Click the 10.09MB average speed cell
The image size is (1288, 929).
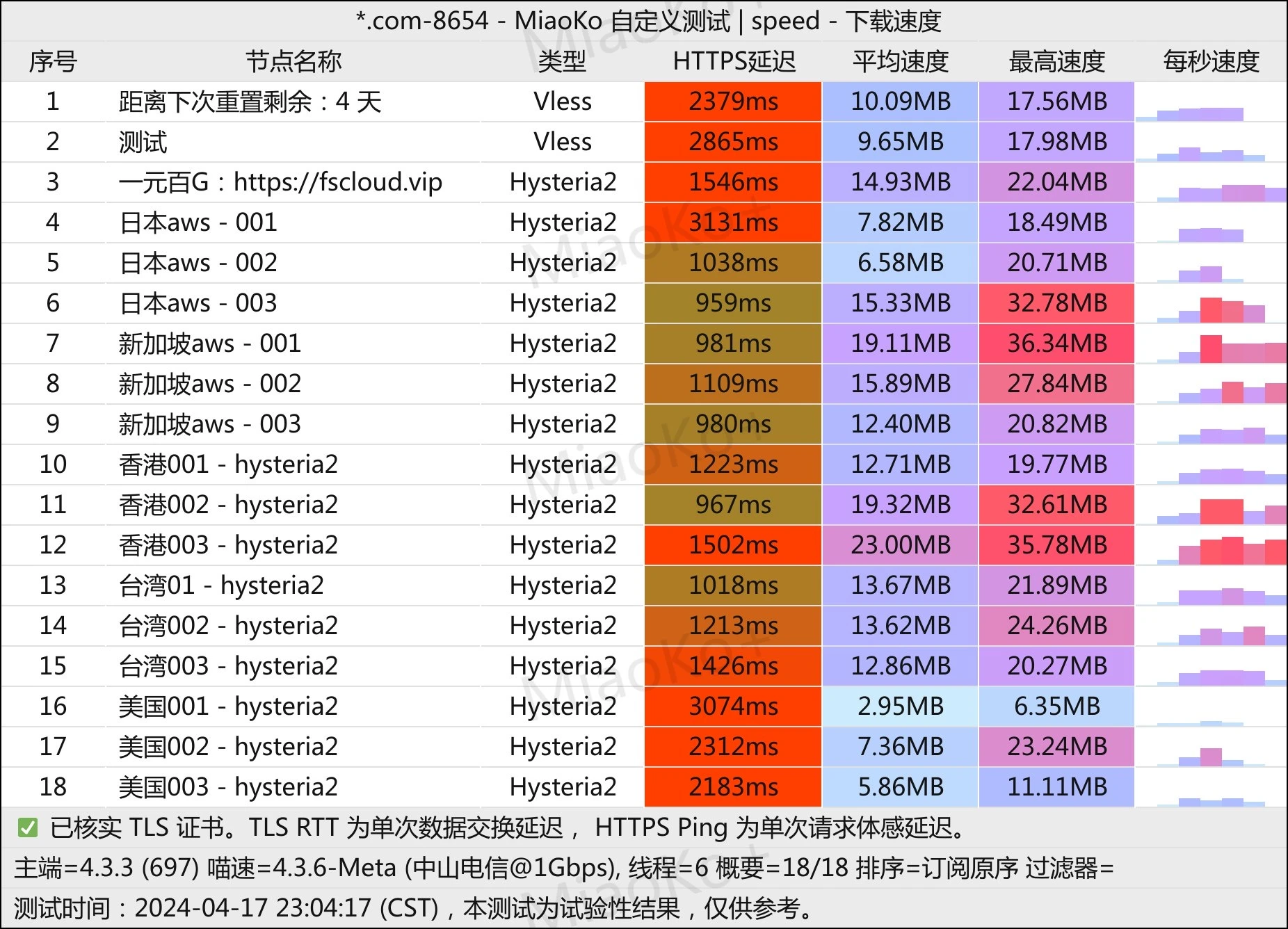pos(901,102)
